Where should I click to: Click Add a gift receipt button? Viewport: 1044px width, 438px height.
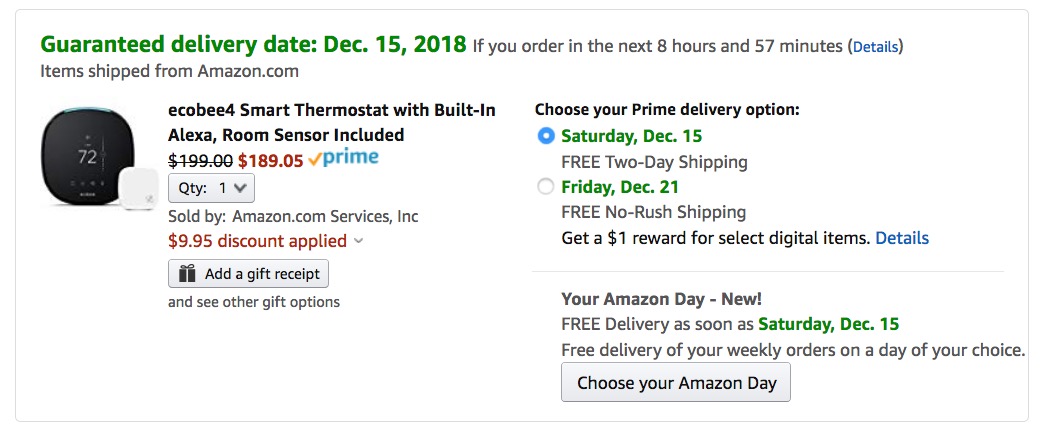click(x=248, y=274)
